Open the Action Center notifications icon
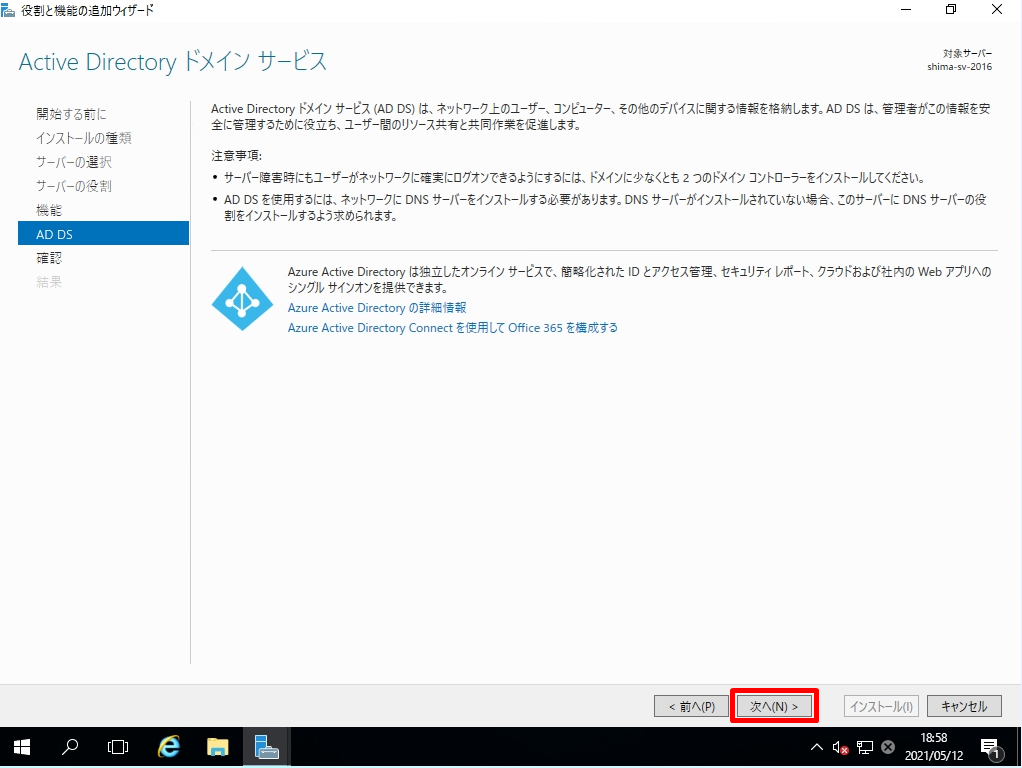1022x768 pixels. click(991, 748)
